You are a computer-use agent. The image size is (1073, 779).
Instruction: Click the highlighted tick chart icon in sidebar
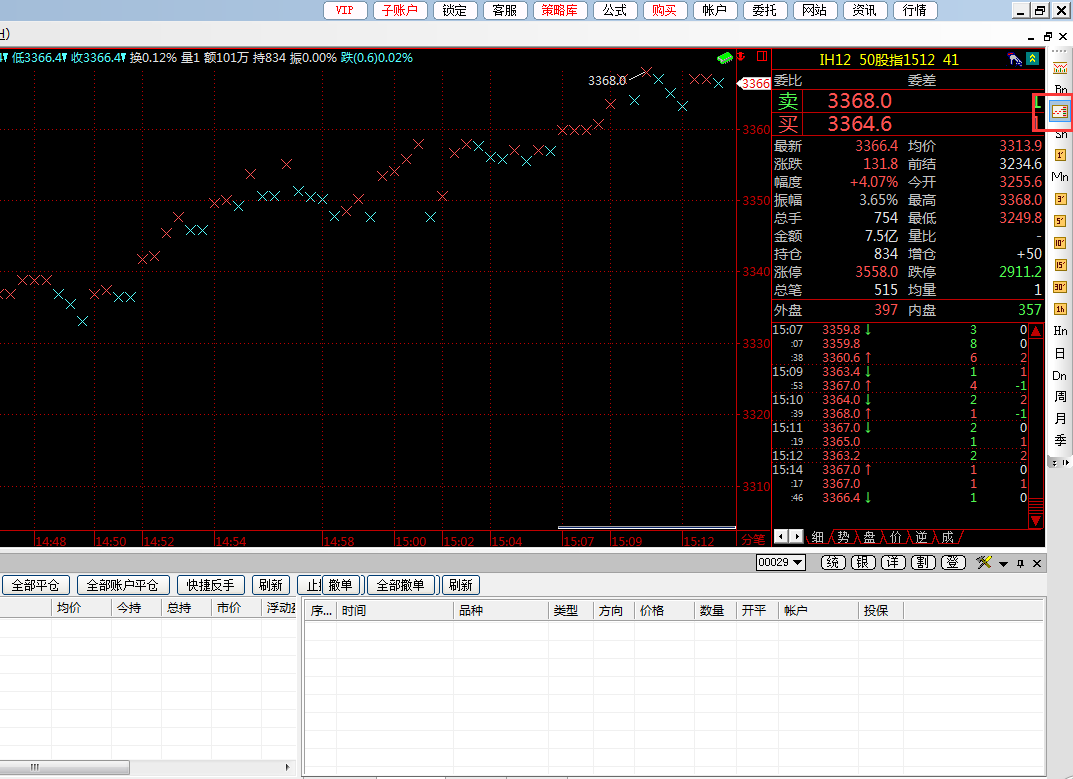pos(1060,111)
